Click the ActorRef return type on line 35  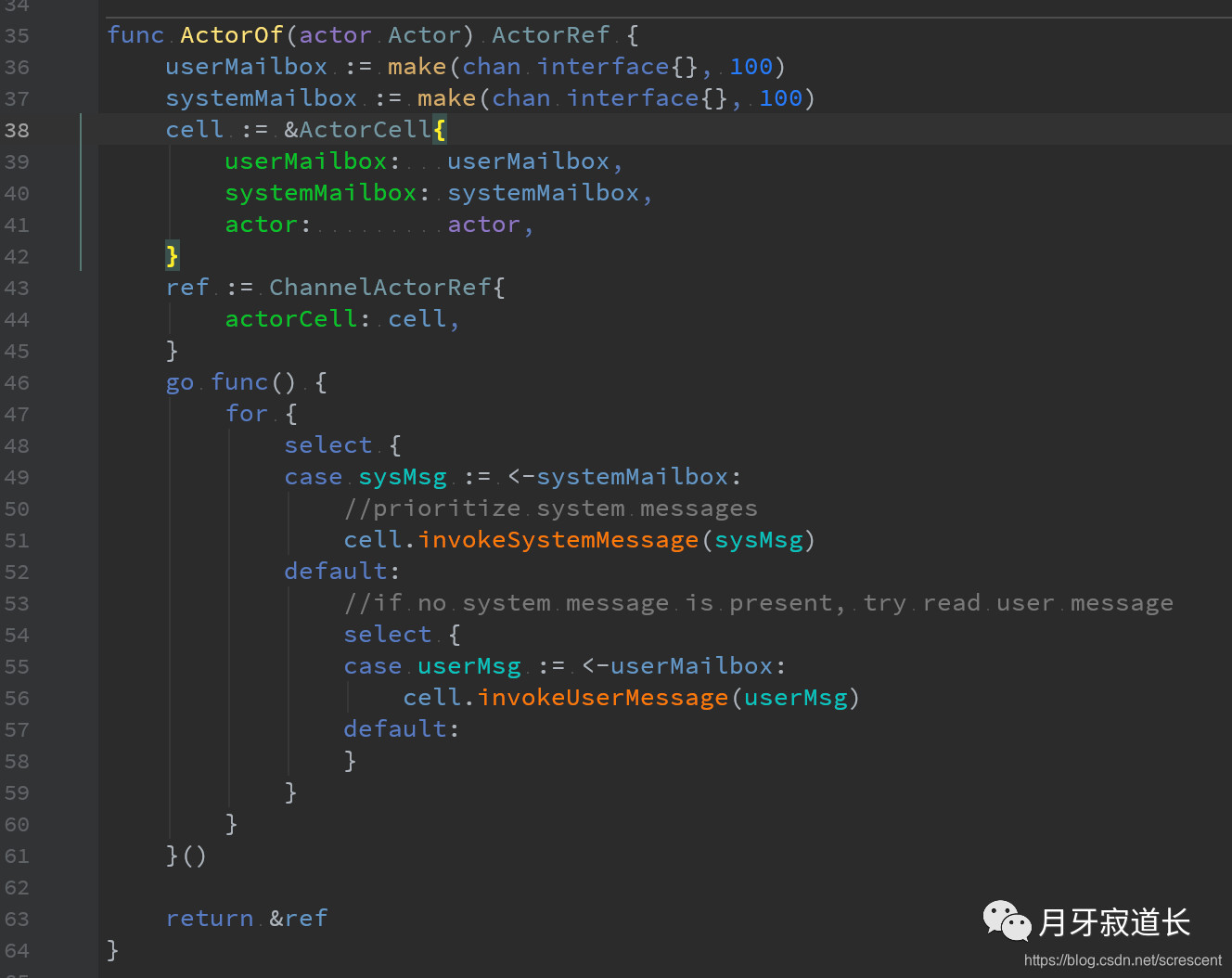551,35
